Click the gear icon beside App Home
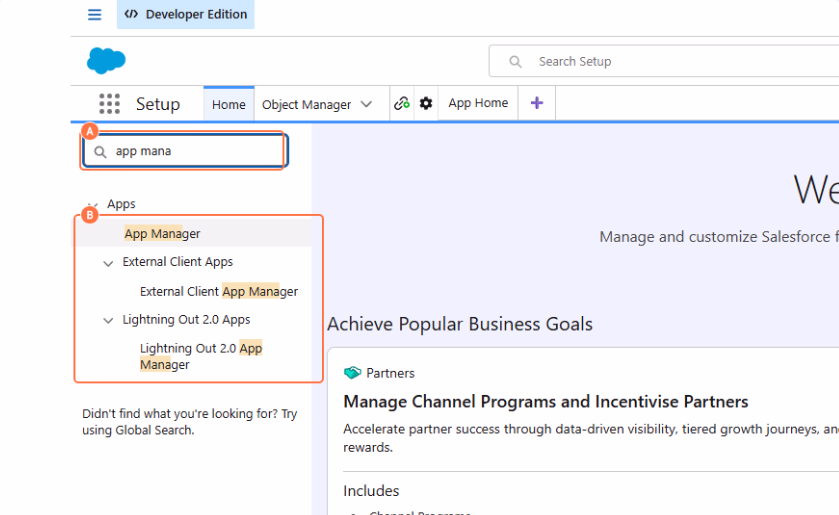Viewport: 839px width, 515px height. click(426, 103)
